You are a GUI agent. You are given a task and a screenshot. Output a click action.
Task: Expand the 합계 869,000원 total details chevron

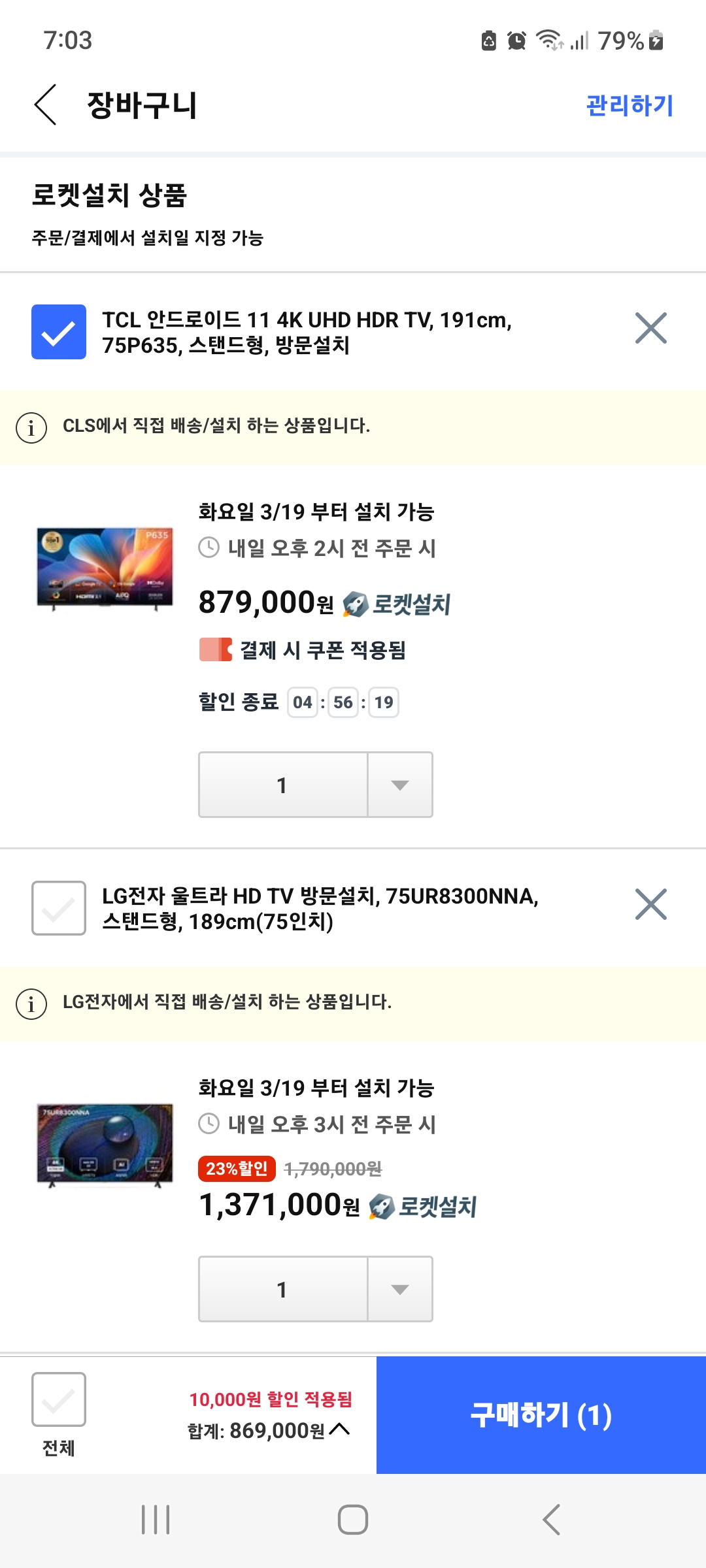pos(340,1429)
